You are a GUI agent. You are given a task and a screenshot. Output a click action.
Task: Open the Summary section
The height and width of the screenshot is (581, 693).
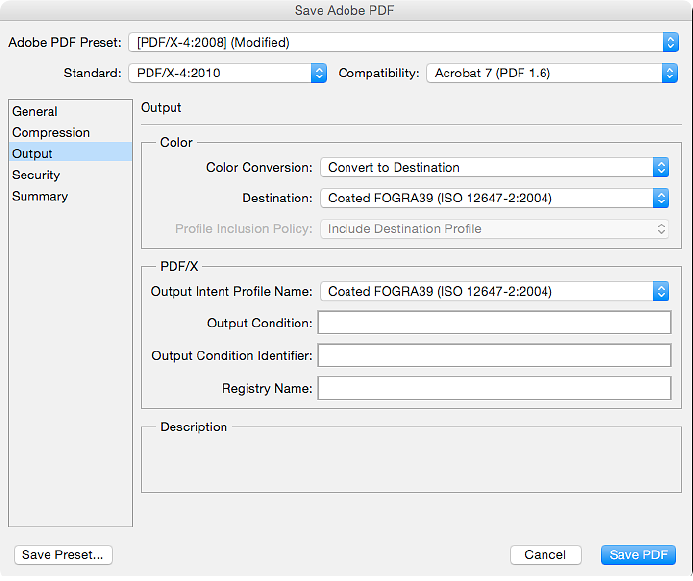pos(40,196)
